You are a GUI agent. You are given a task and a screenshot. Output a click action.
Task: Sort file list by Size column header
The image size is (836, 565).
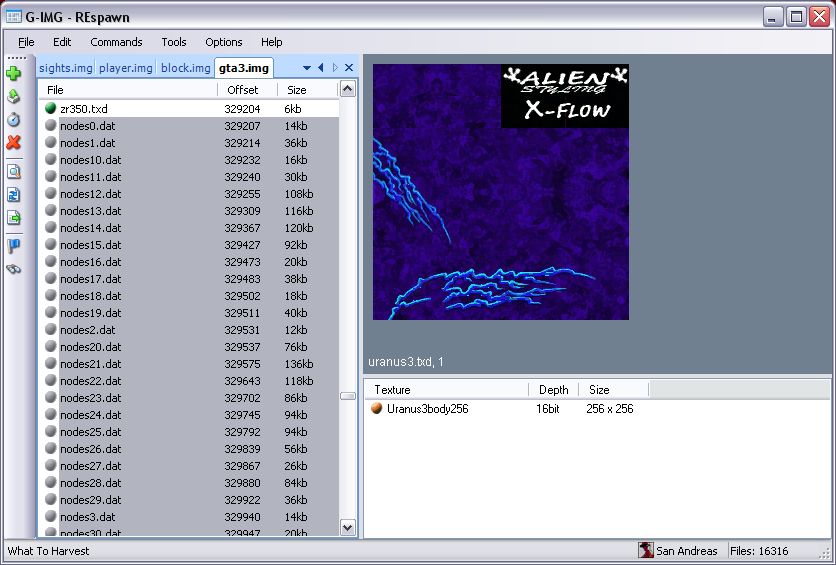coord(308,90)
